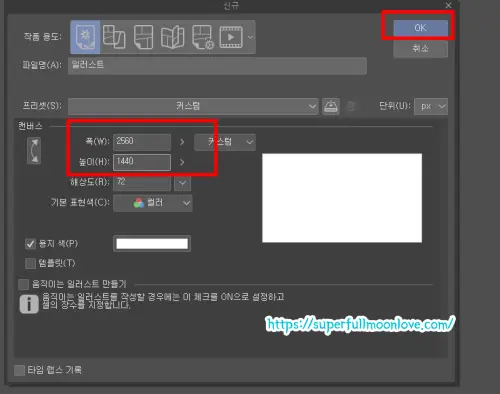Select the Comic work type icon
Viewport: 500px width, 394px height.
coord(143,37)
